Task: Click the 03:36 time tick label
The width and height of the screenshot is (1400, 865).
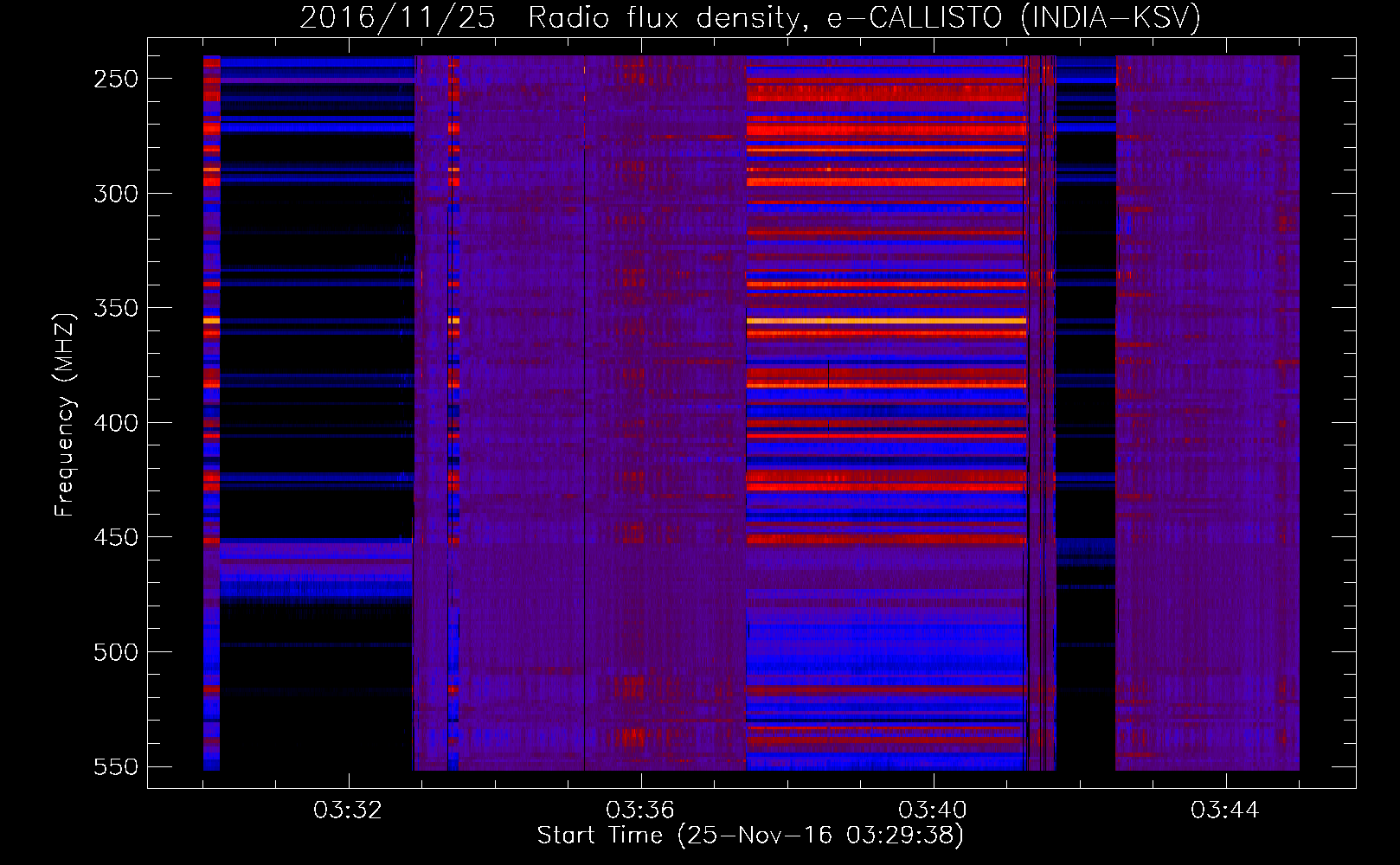Action: pos(640,811)
